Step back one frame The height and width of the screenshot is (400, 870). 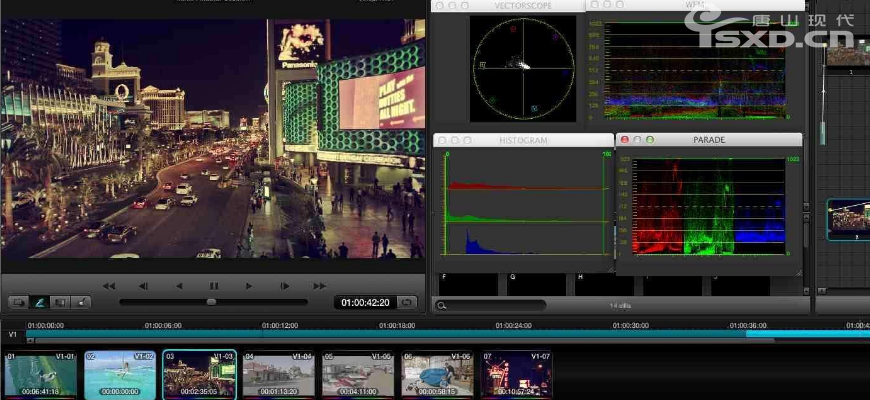(x=143, y=285)
